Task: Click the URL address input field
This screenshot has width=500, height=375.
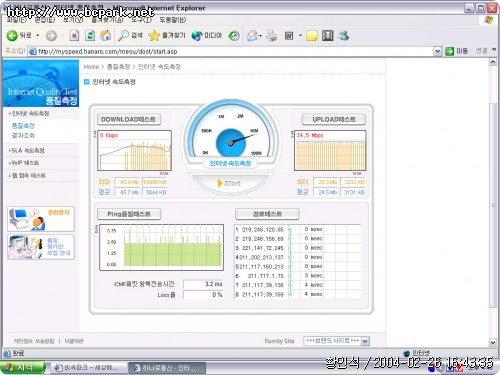Action: point(230,51)
